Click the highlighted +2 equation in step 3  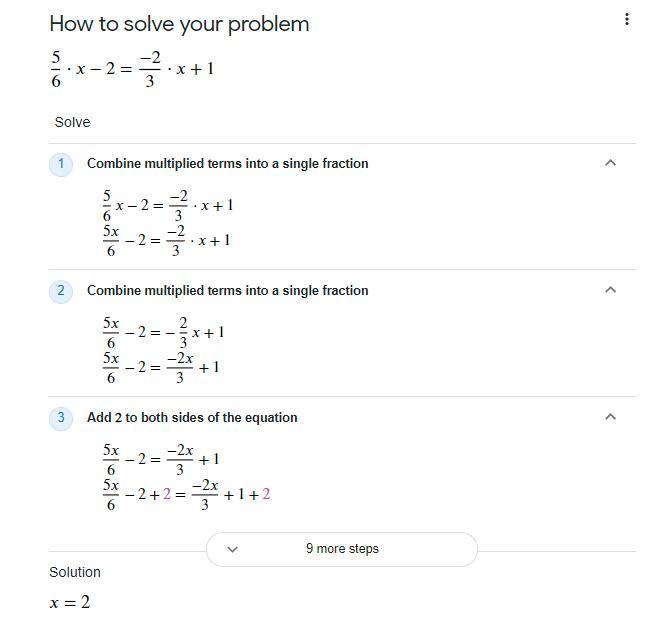(186, 494)
